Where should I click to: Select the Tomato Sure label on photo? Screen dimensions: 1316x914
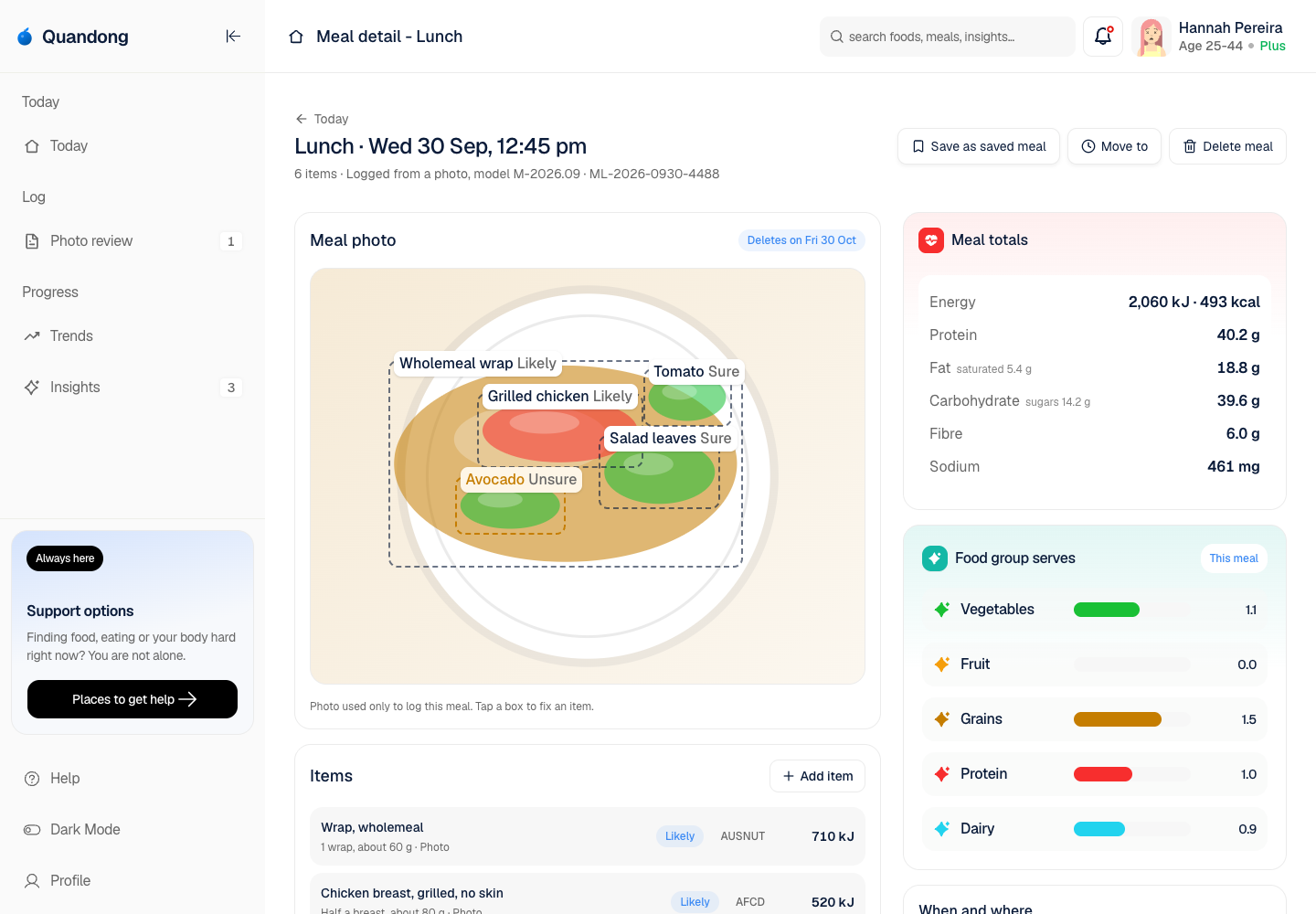coord(696,371)
